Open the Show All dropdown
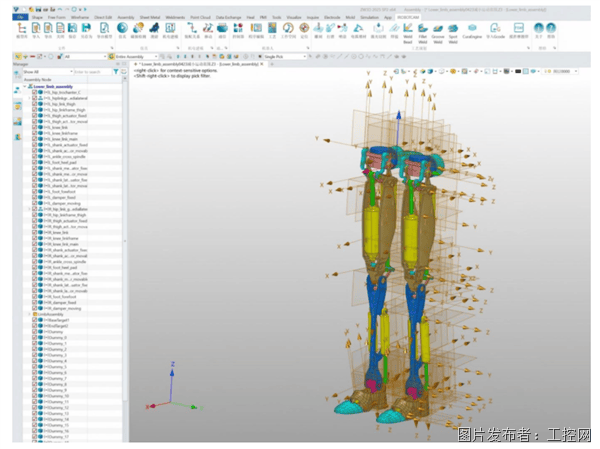Viewport: 600px width, 449px height. [x=48, y=72]
